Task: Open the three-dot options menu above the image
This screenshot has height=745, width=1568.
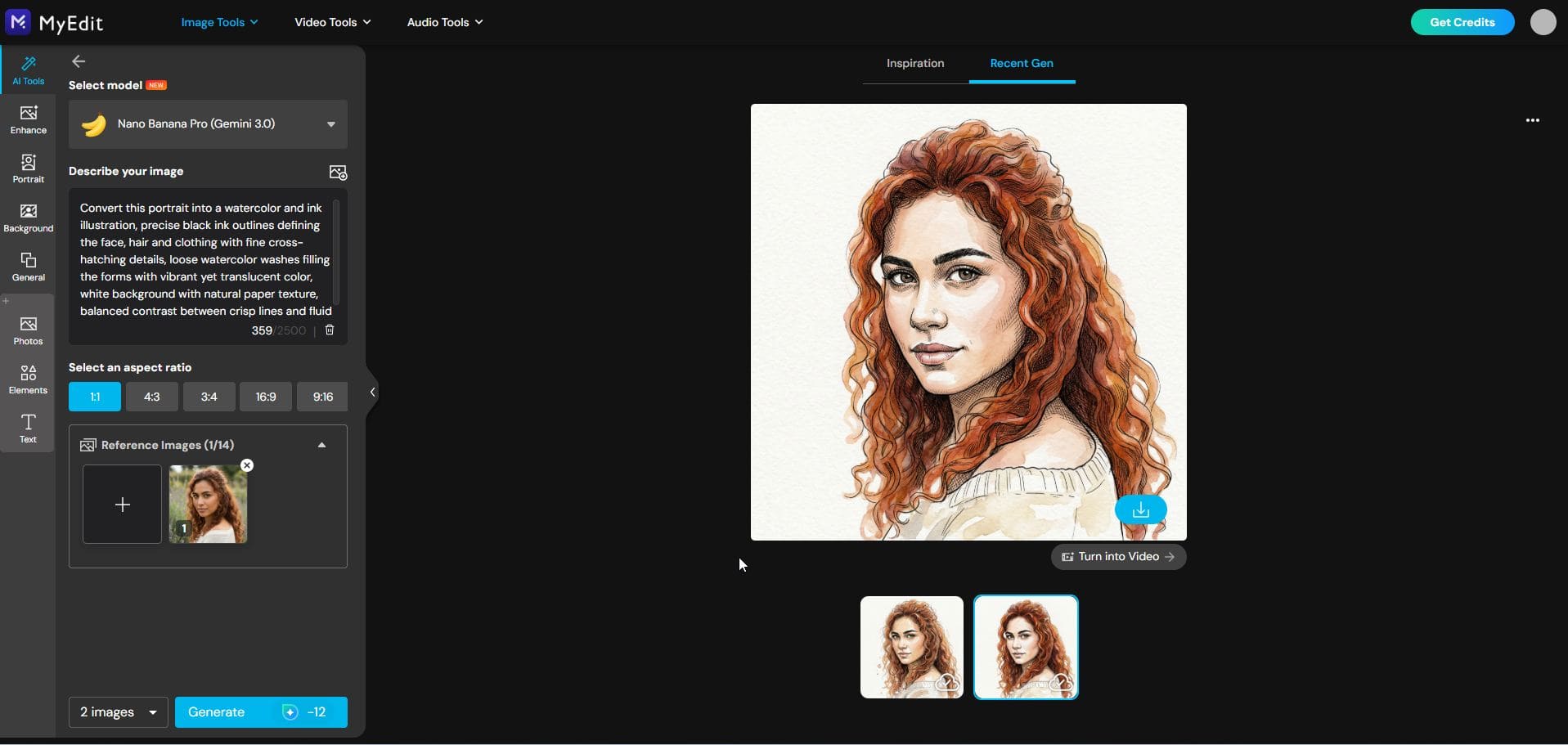Action: (1533, 120)
